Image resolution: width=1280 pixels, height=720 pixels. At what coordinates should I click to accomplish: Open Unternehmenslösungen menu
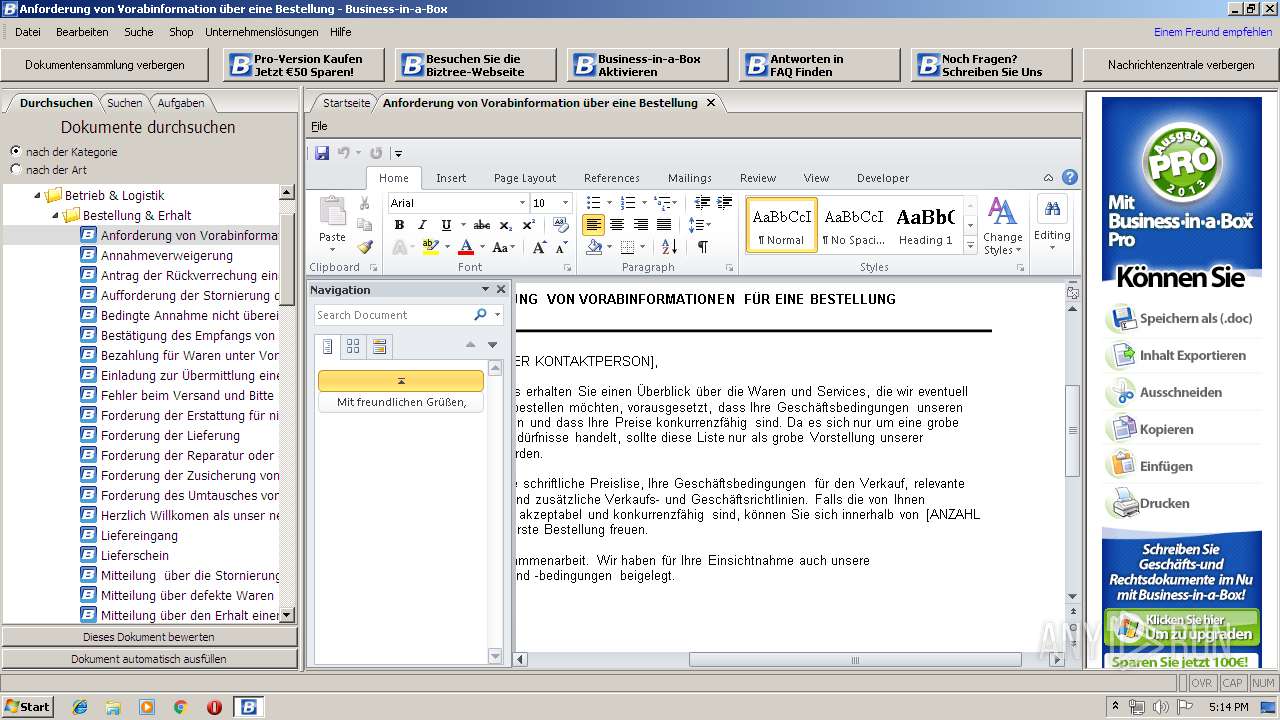click(261, 32)
